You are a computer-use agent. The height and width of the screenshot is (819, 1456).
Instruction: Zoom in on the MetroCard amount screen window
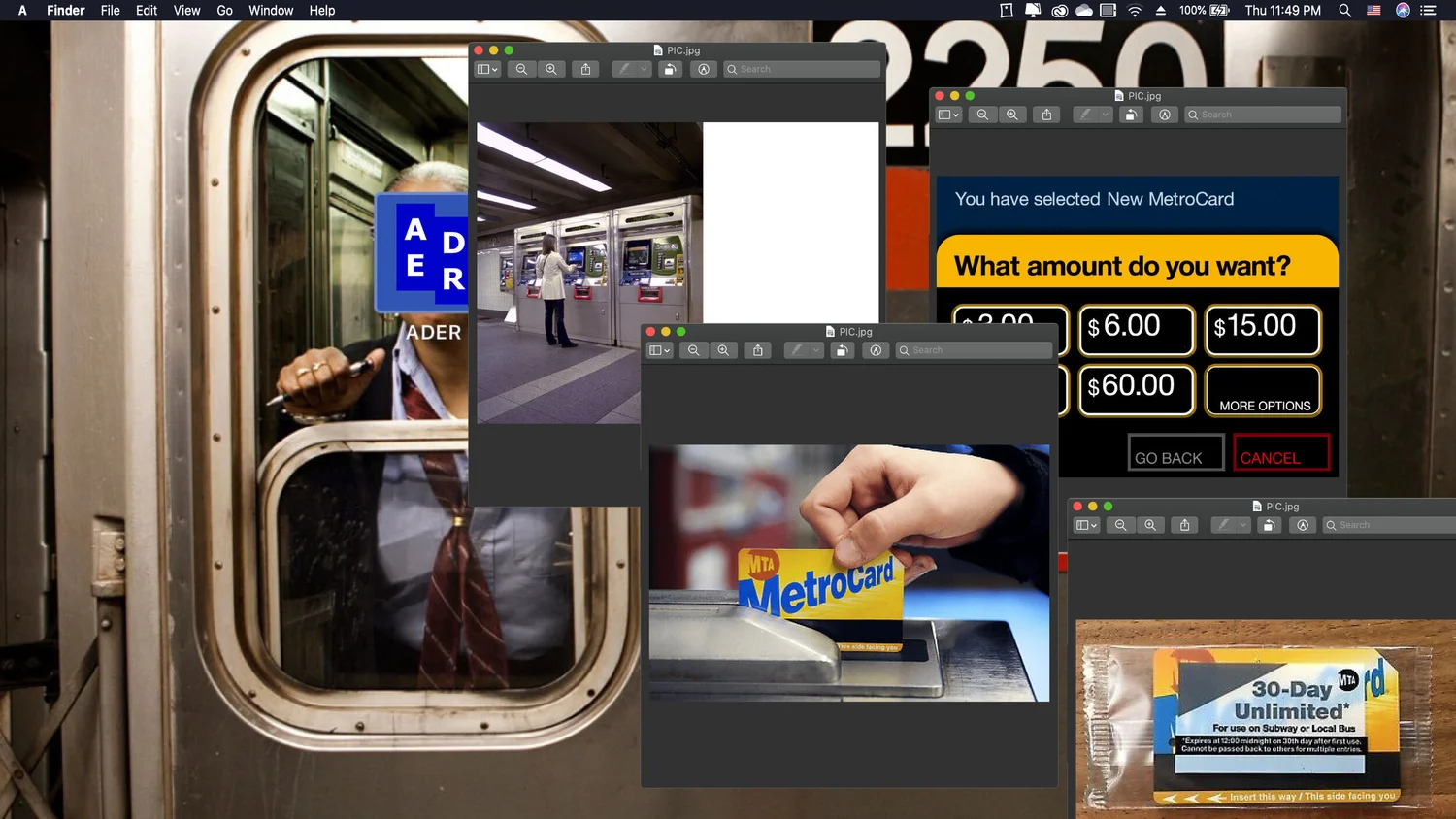tap(1012, 115)
